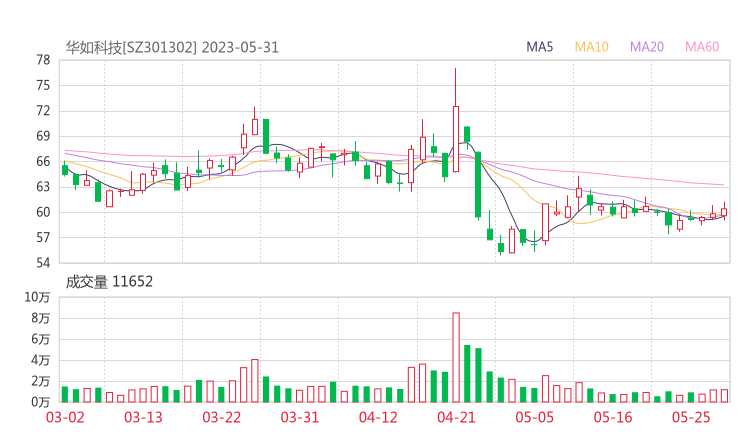740x440 pixels.
Task: Click the 8万 volume axis label
Action: (x=41, y=319)
